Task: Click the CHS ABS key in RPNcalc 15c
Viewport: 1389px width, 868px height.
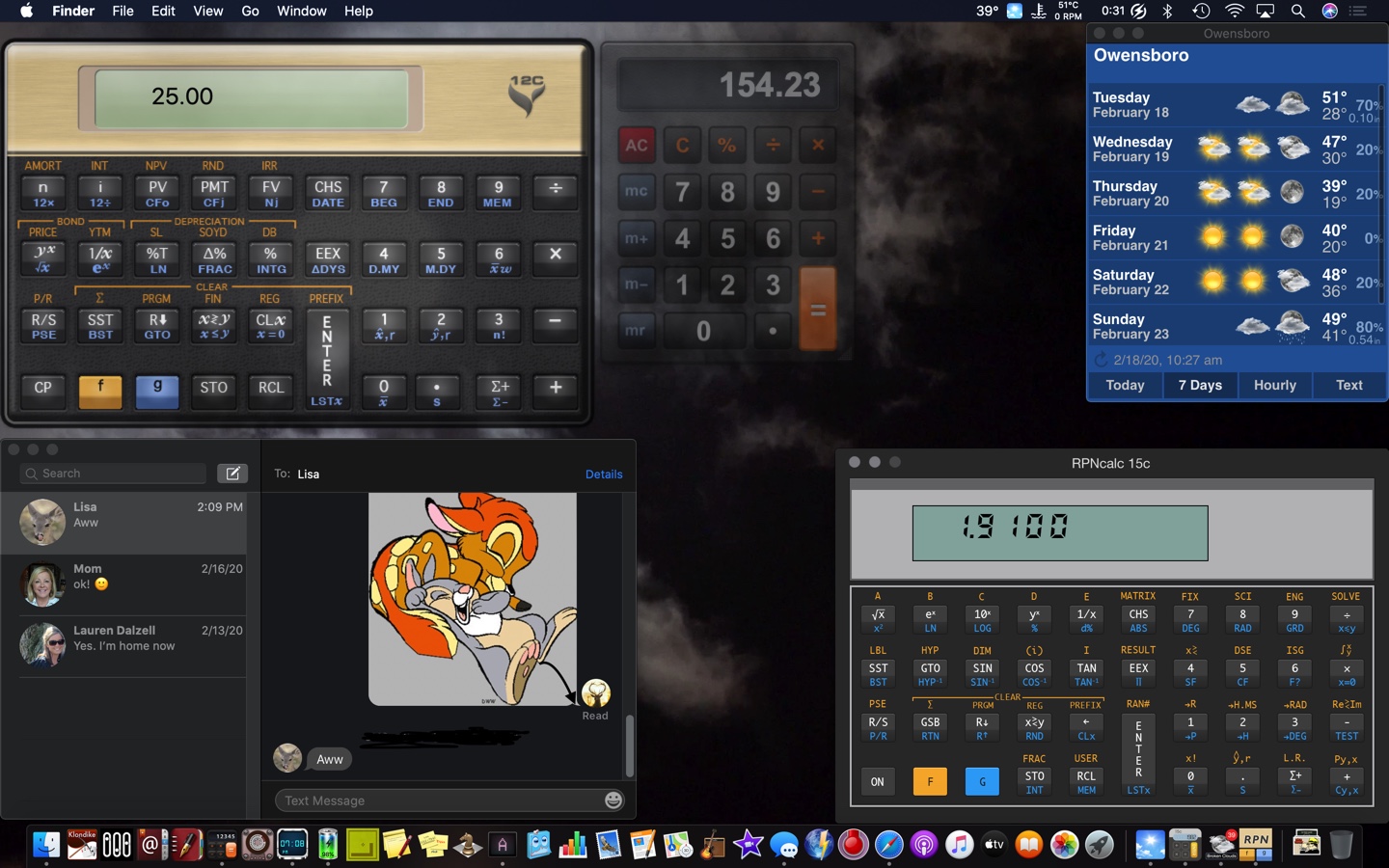Action: [1138, 620]
